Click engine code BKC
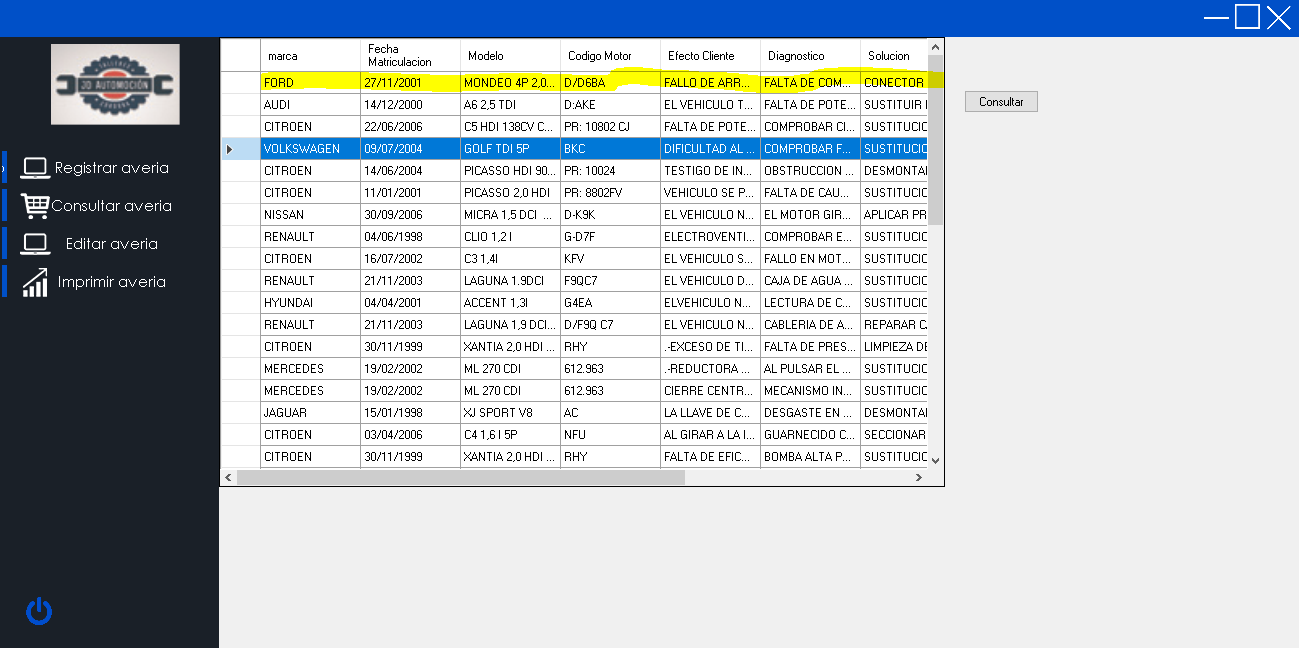This screenshot has height=648, width=1299. 610,149
